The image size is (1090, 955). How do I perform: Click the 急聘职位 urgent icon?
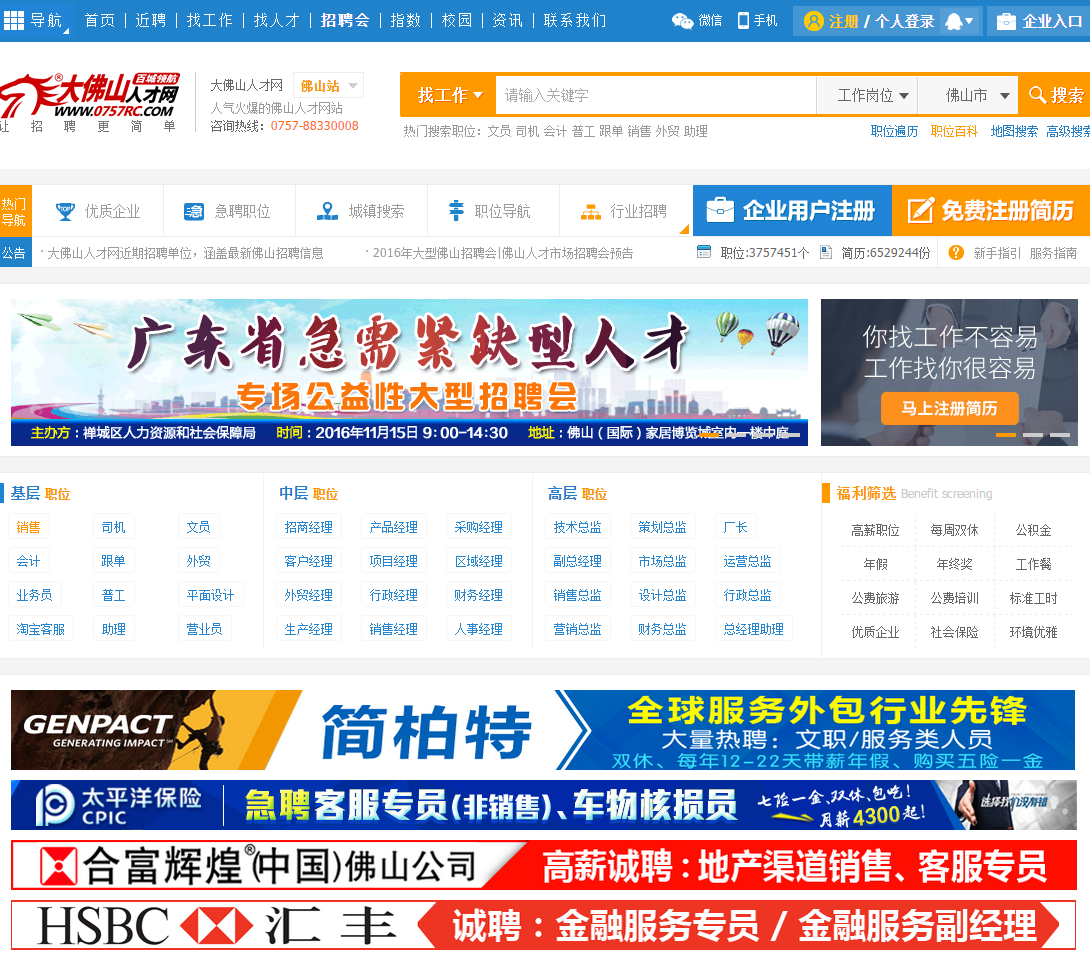coord(194,211)
